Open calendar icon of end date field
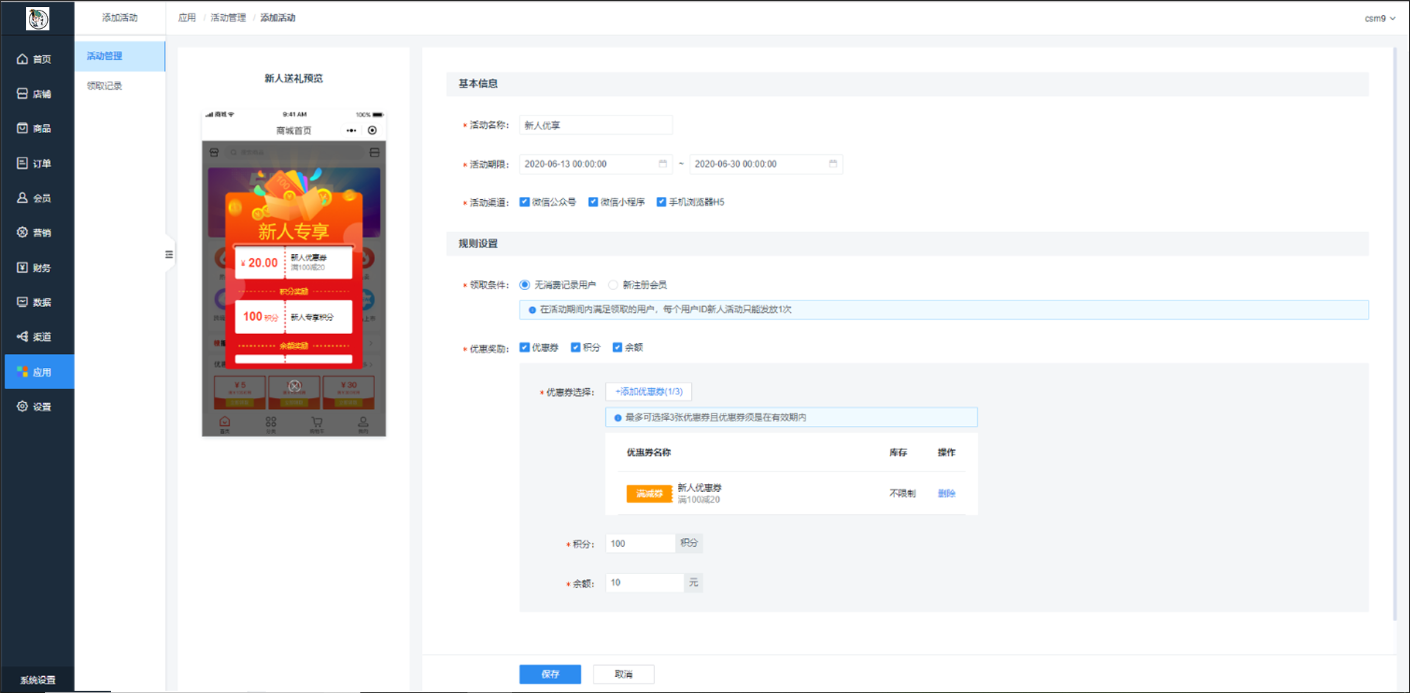 click(x=833, y=163)
